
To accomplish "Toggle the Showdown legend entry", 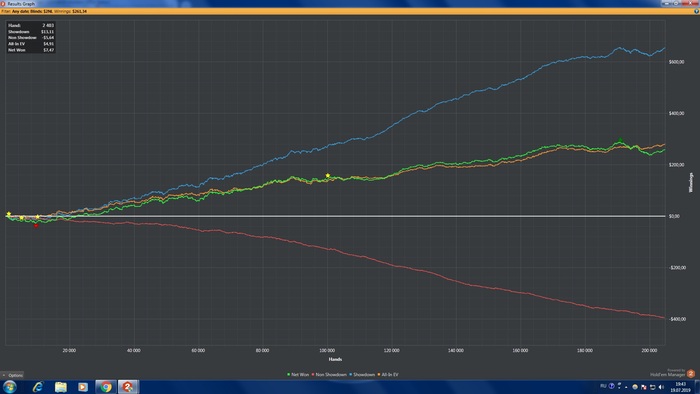I will [x=362, y=375].
